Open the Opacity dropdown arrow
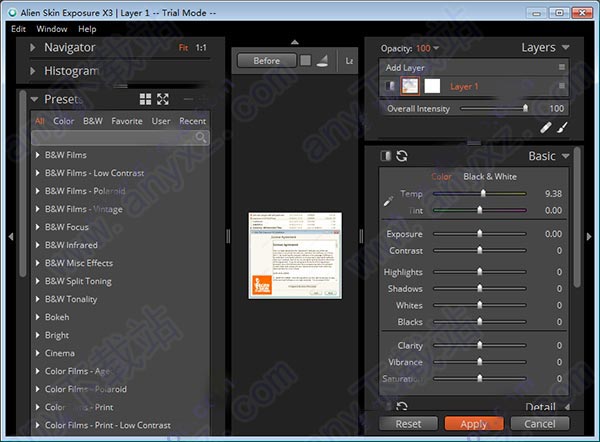The image size is (600, 442). pyautogui.click(x=436, y=48)
